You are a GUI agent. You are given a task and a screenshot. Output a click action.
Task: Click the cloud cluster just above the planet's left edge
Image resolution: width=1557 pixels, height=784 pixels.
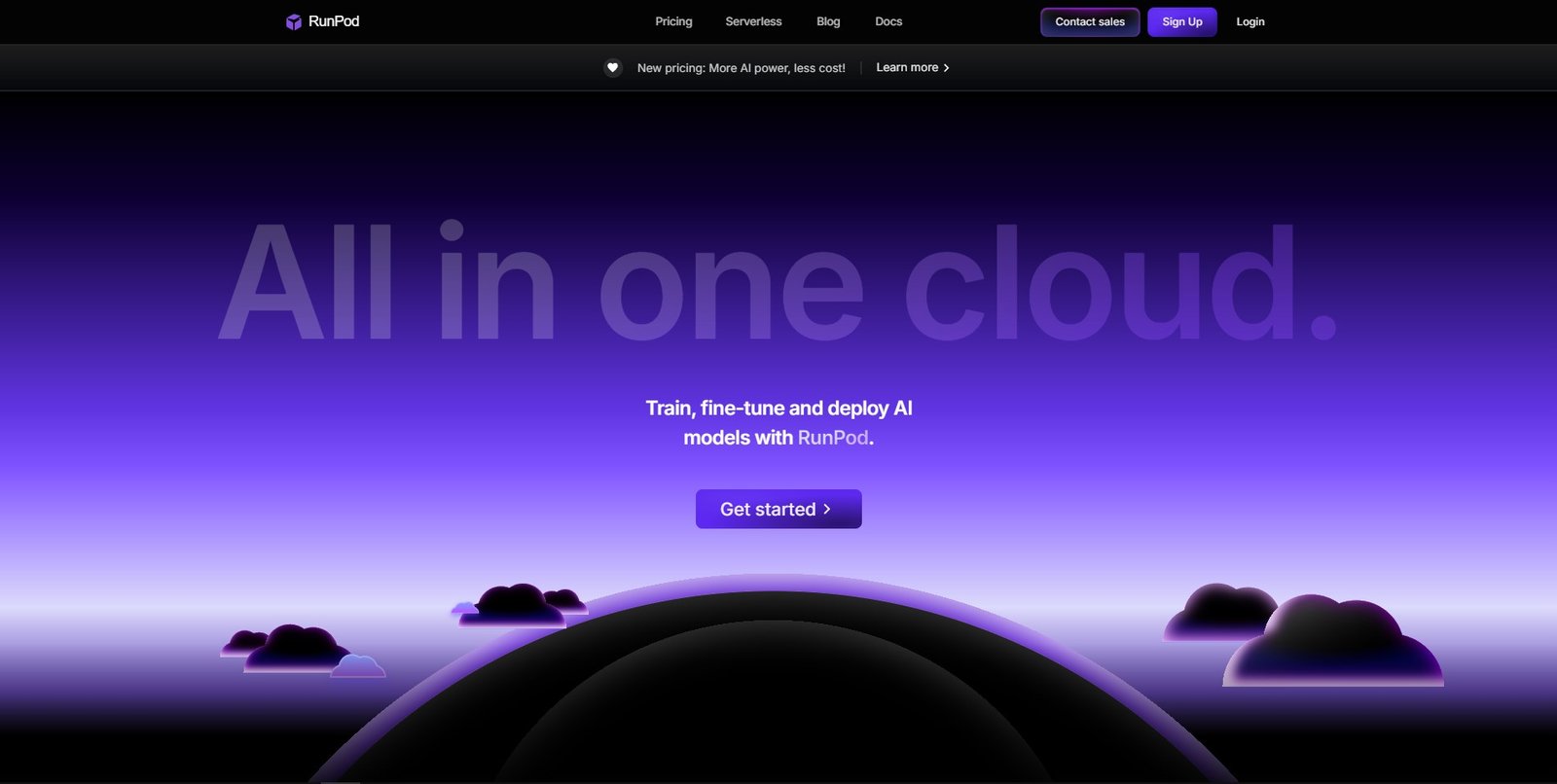coord(519,605)
